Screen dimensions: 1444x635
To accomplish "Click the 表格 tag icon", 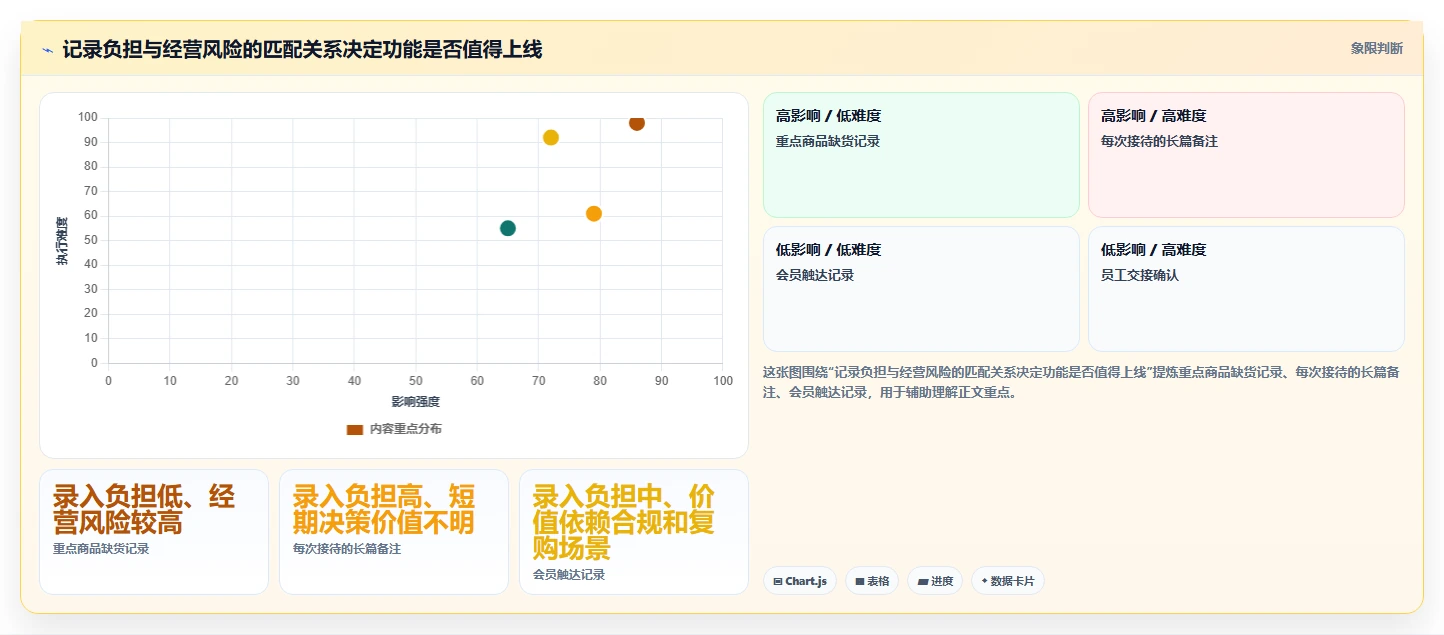I will pos(859,581).
